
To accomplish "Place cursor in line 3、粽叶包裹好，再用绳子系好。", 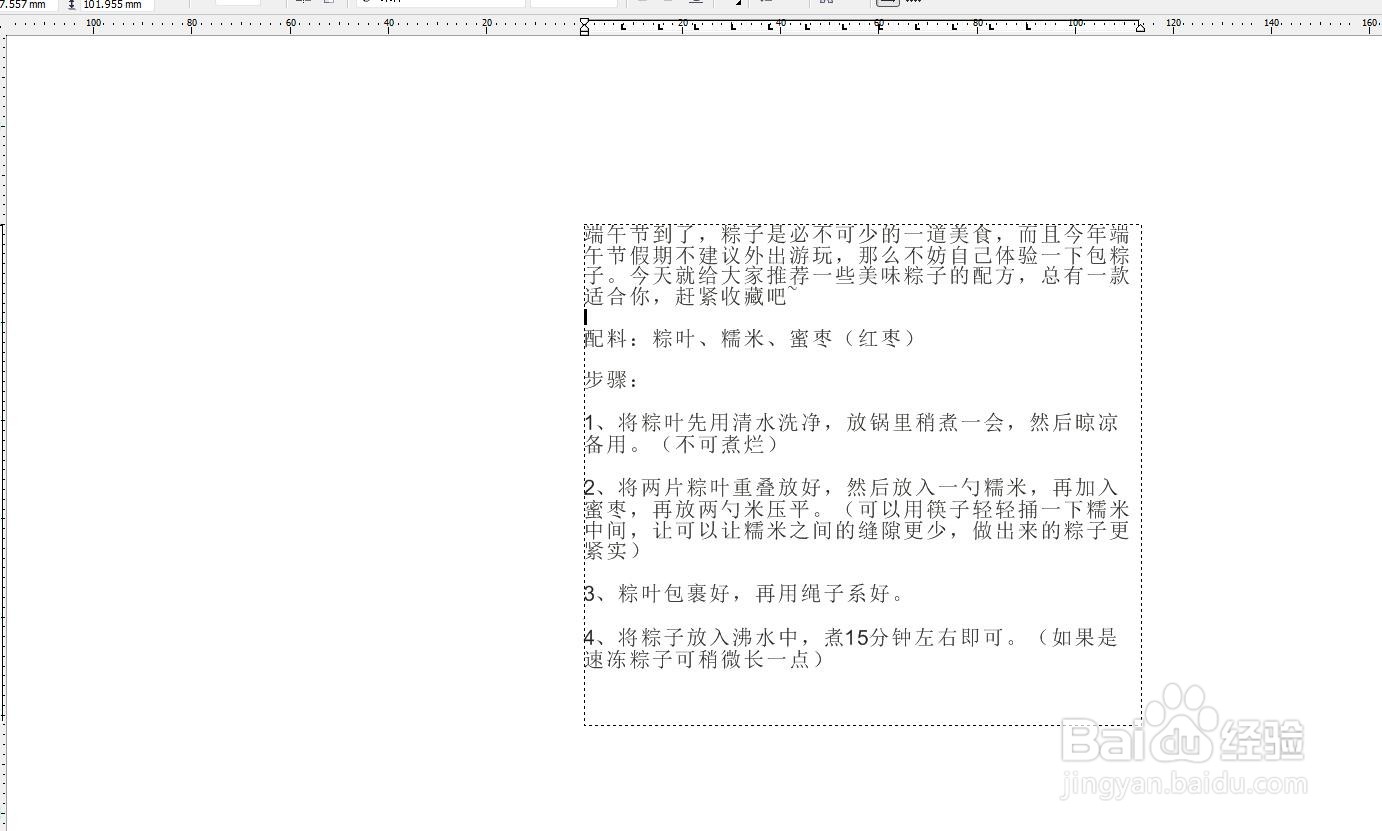I will click(745, 594).
